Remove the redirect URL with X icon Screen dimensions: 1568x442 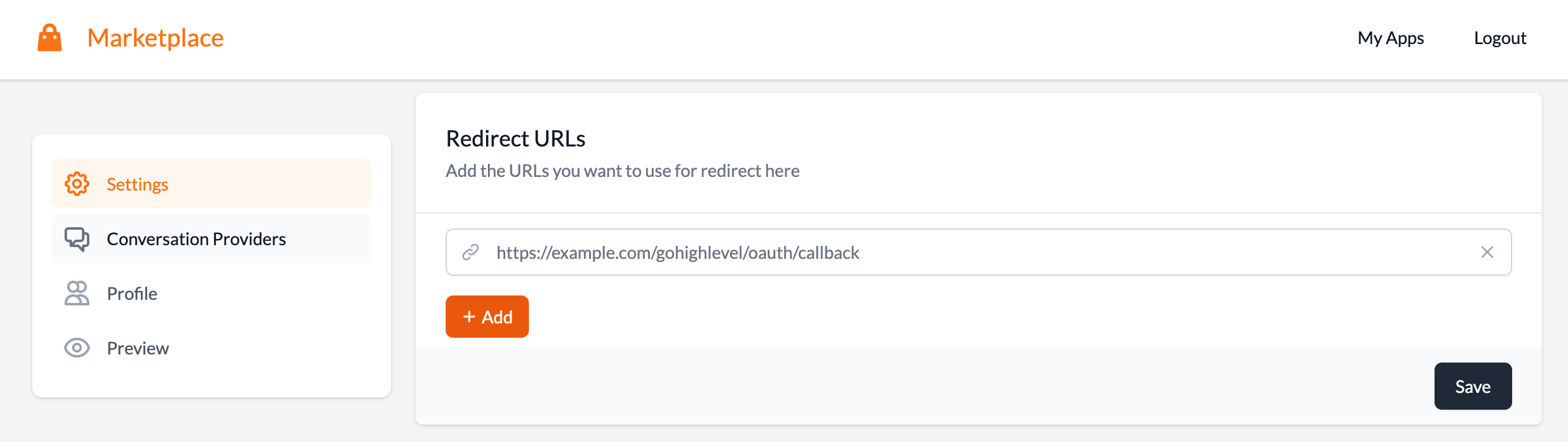pos(1487,252)
